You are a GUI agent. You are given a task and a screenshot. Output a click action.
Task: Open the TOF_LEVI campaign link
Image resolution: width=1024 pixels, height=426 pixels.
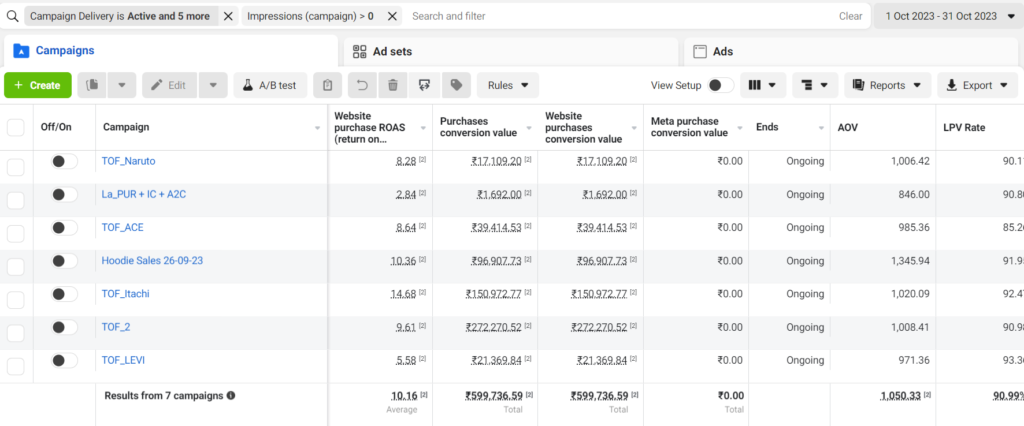tap(124, 360)
